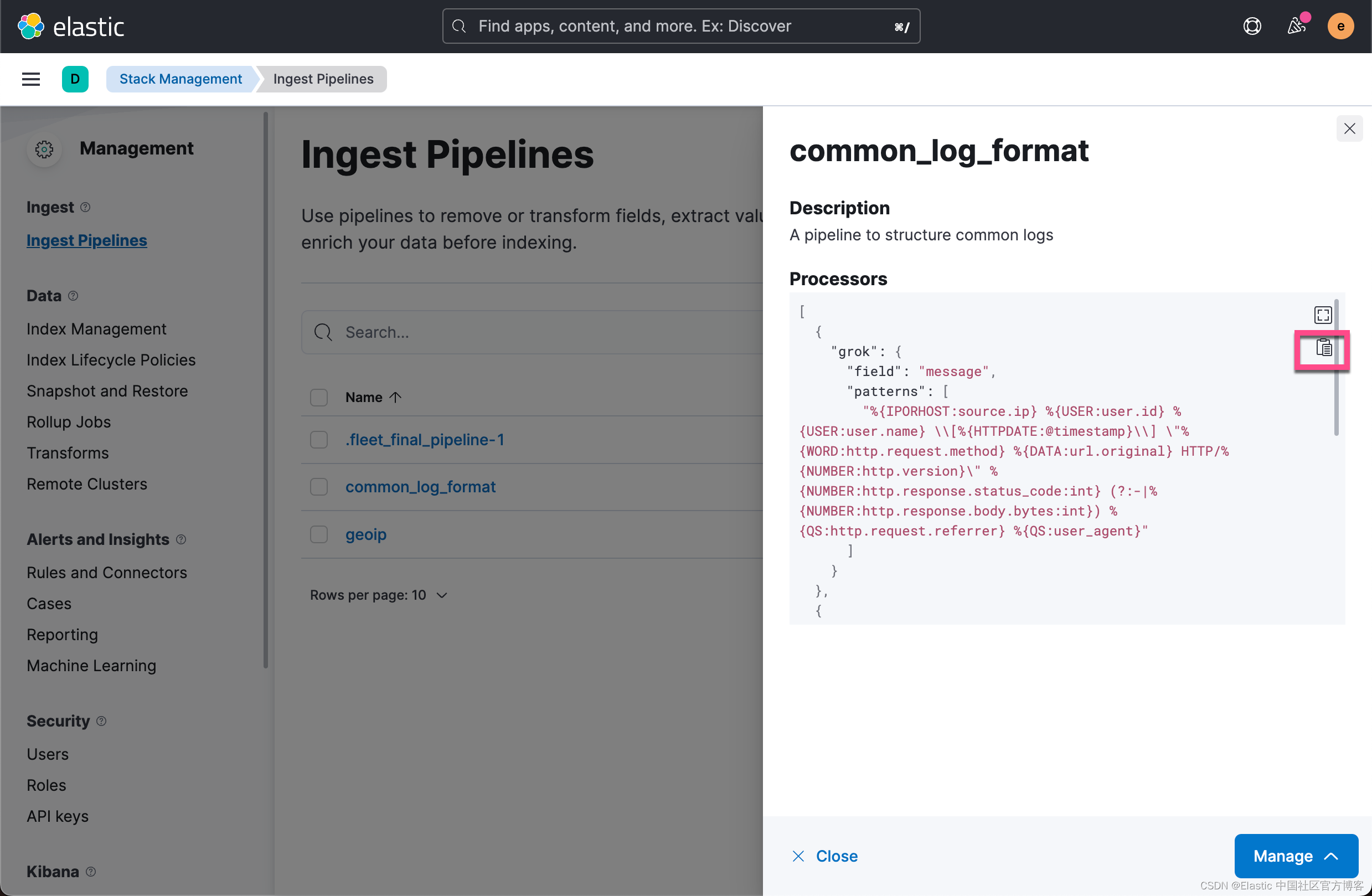Open the user avatar menu
This screenshot has width=1372, height=896.
tap(1340, 27)
